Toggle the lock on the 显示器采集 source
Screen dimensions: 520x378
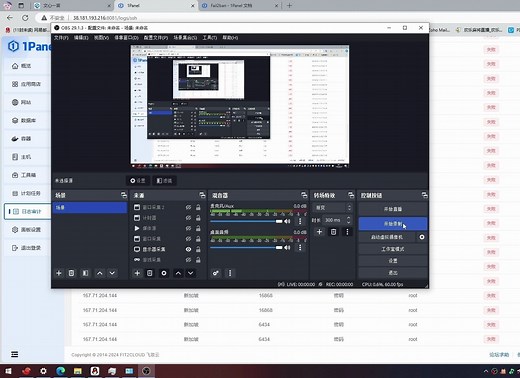click(198, 249)
